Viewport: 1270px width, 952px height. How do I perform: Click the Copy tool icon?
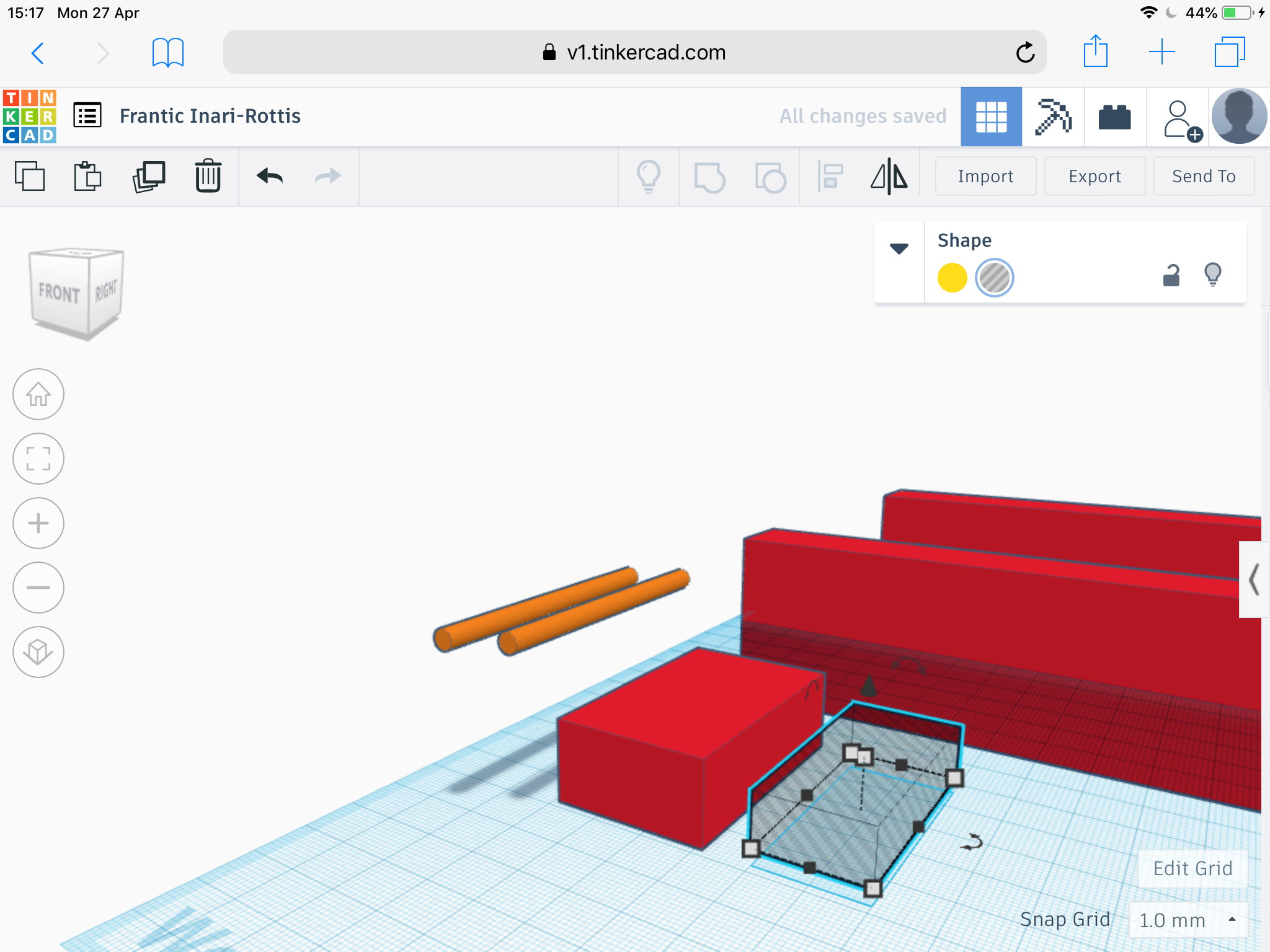click(30, 176)
